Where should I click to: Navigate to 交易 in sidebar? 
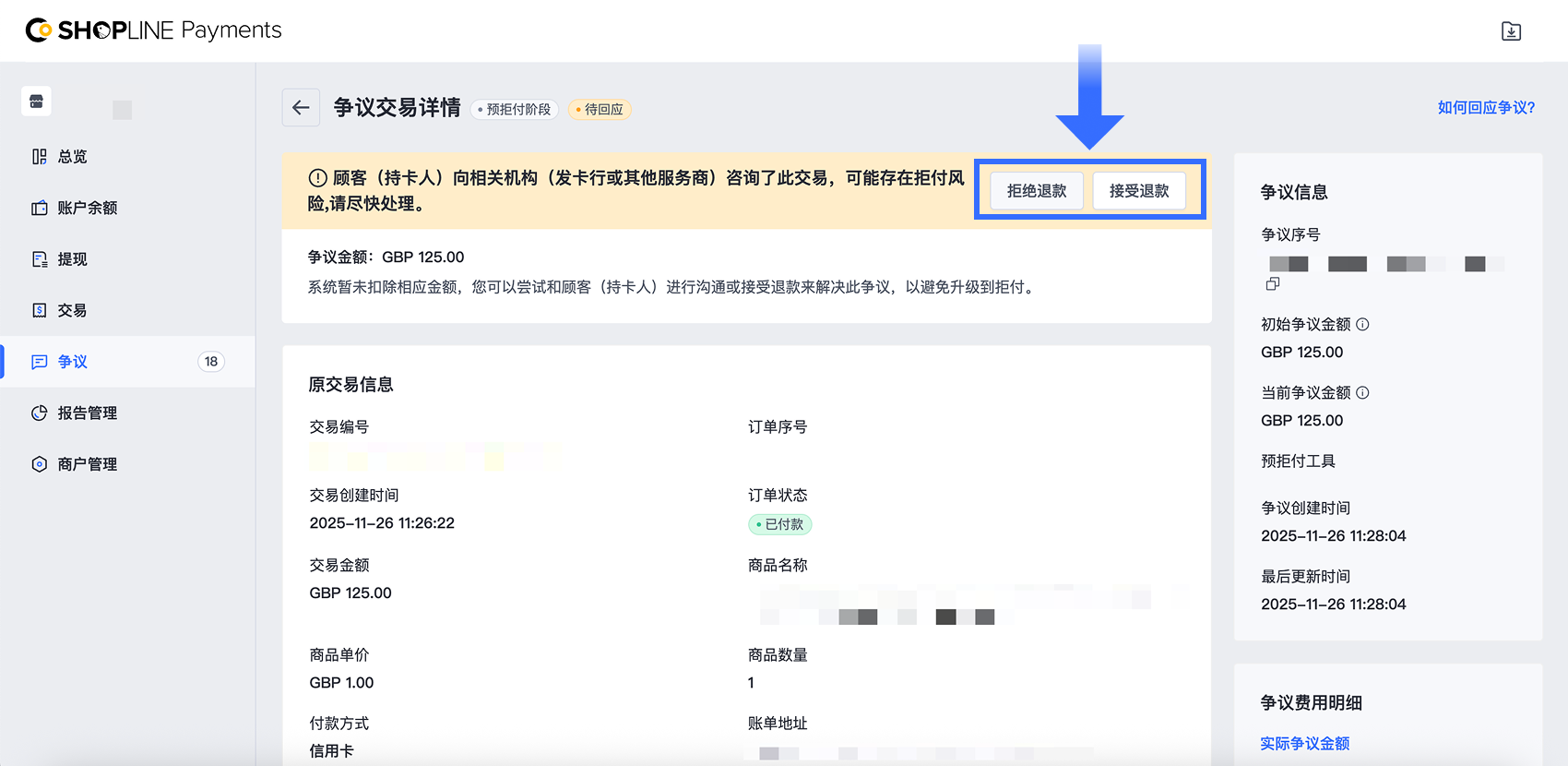click(72, 310)
